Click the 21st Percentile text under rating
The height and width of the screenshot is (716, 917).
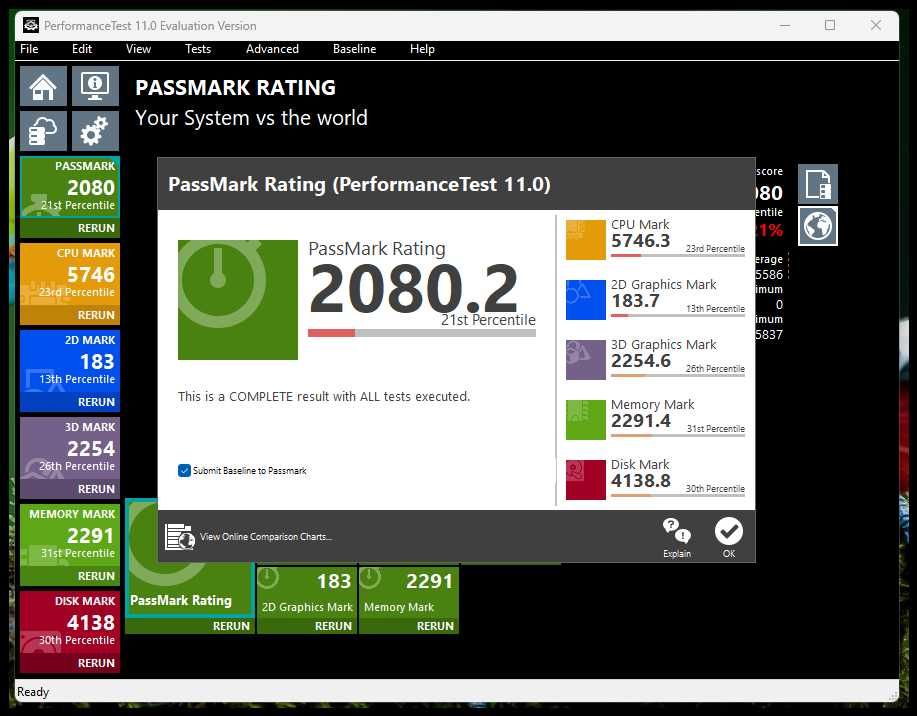(488, 320)
